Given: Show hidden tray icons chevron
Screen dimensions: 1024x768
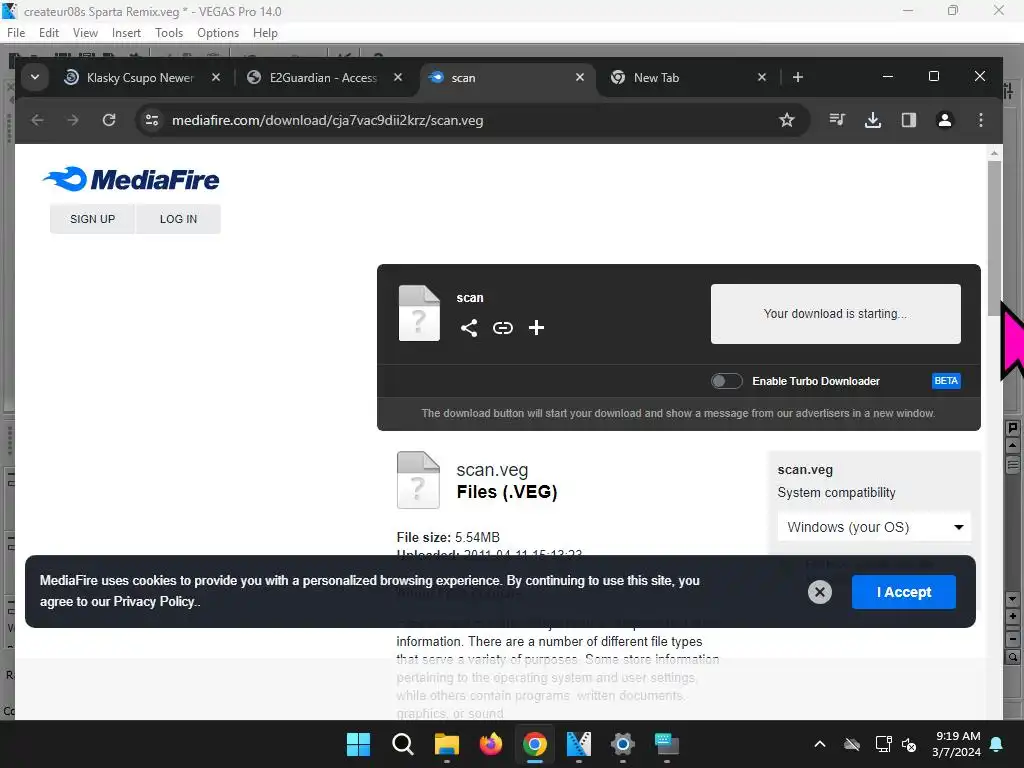Looking at the screenshot, I should point(820,744).
